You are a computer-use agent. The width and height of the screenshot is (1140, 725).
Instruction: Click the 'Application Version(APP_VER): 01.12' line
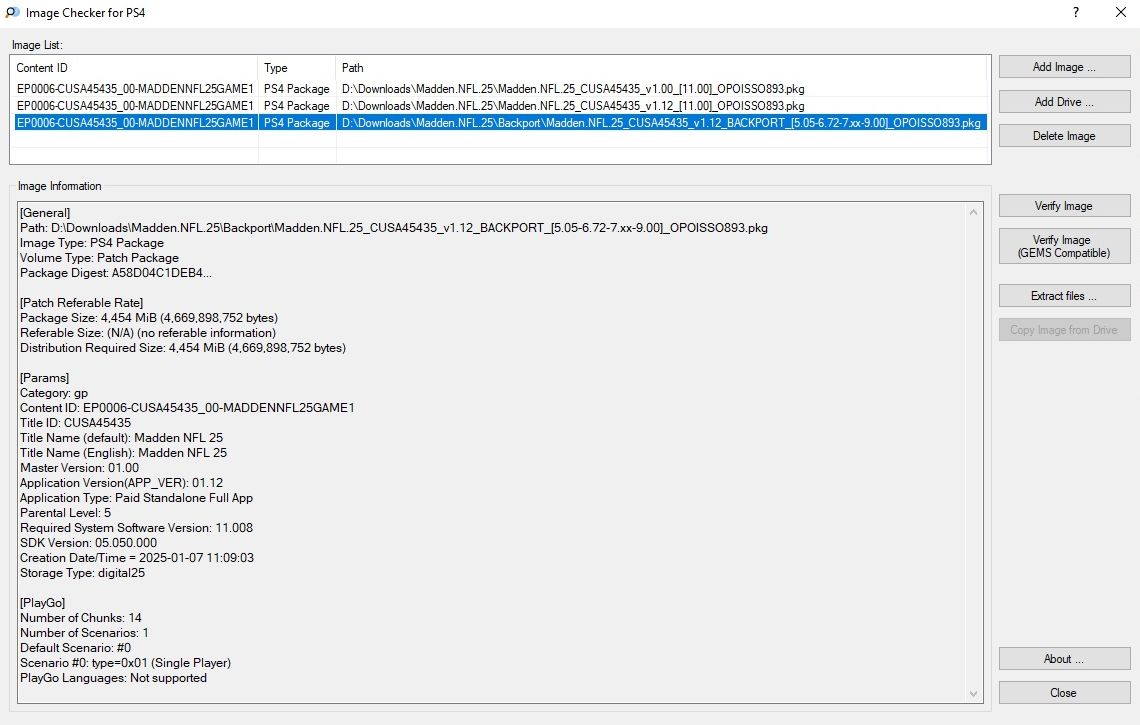(121, 484)
